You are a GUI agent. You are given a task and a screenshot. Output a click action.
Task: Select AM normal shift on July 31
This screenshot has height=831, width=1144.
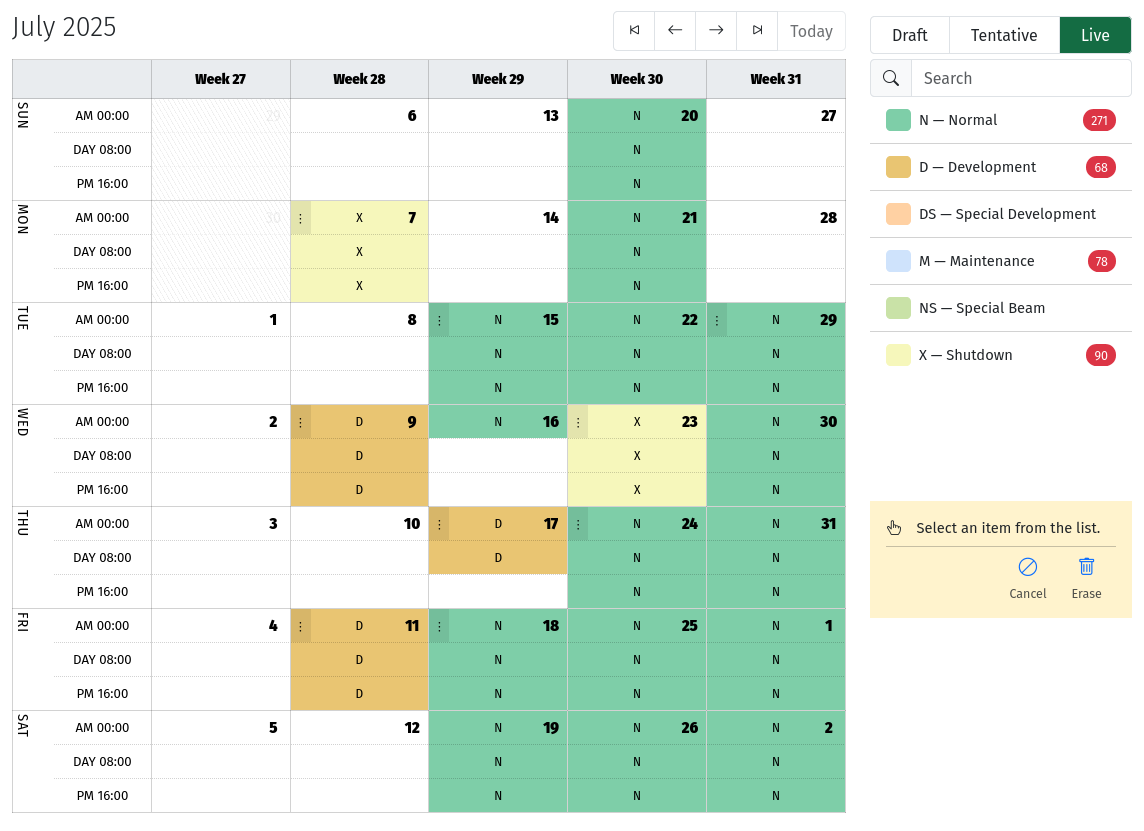[x=776, y=524]
